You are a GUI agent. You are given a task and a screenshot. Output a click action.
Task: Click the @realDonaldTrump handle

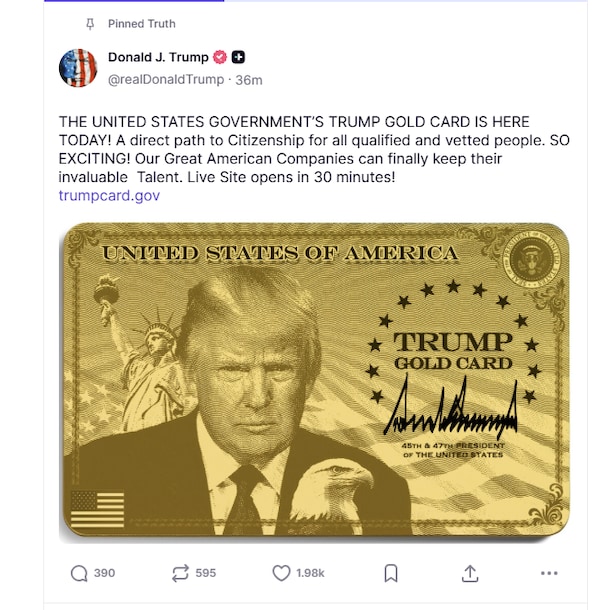pyautogui.click(x=166, y=79)
